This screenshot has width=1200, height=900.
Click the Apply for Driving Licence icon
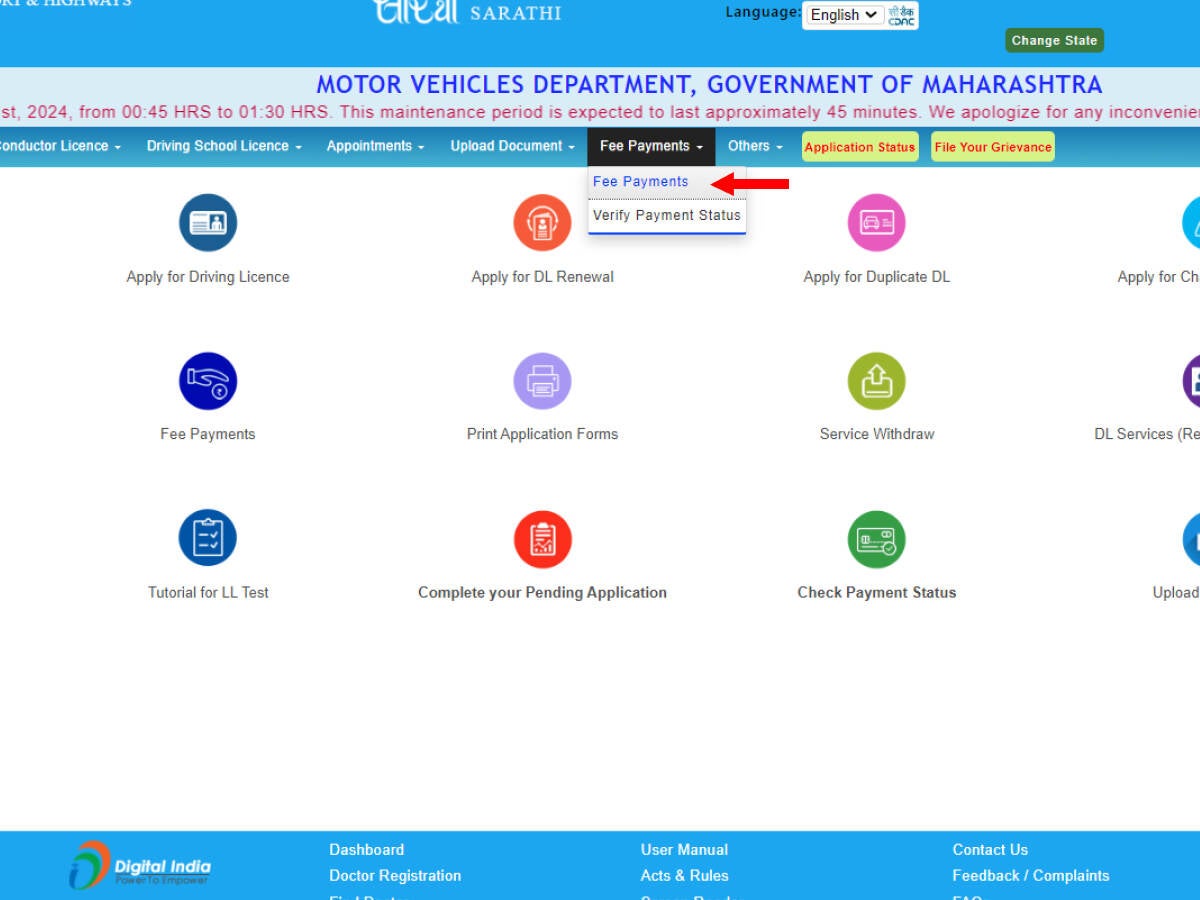click(208, 223)
